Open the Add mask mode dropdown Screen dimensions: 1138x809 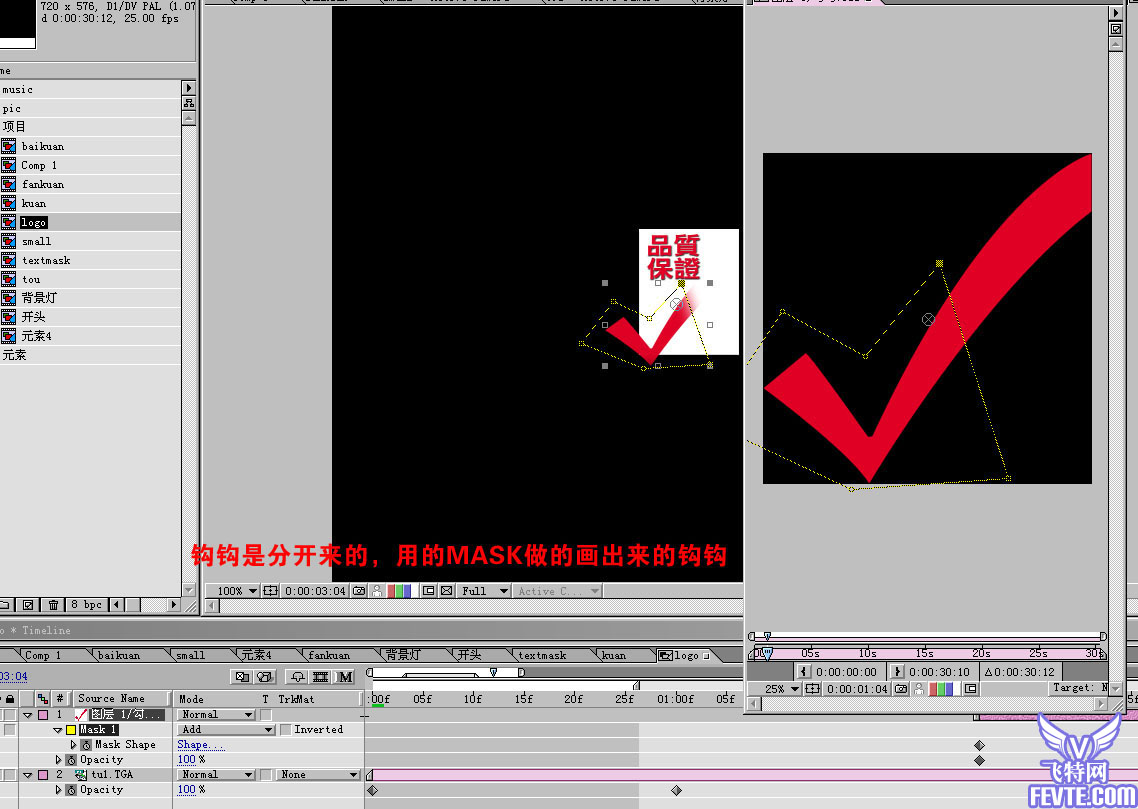point(226,730)
